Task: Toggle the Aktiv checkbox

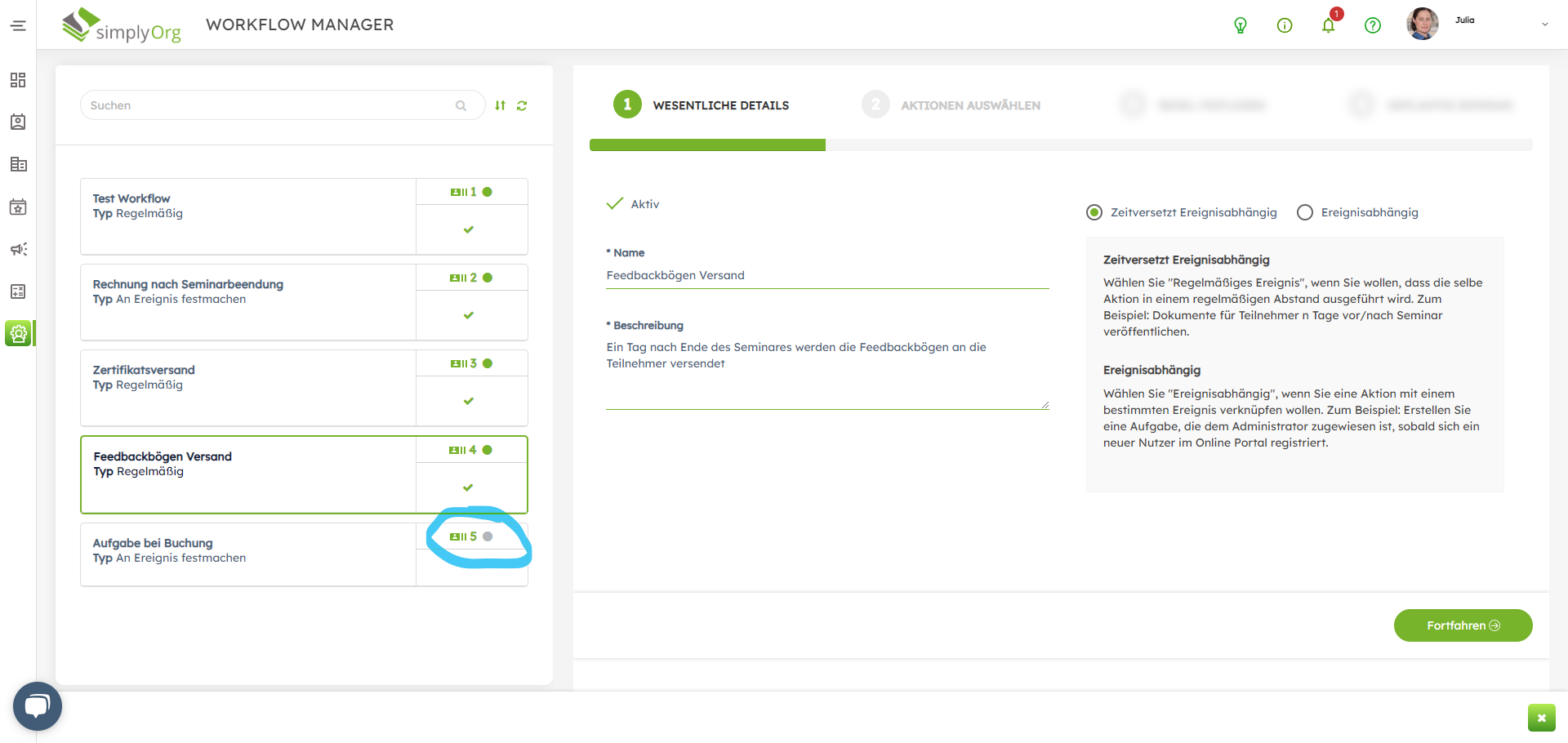Action: 615,204
